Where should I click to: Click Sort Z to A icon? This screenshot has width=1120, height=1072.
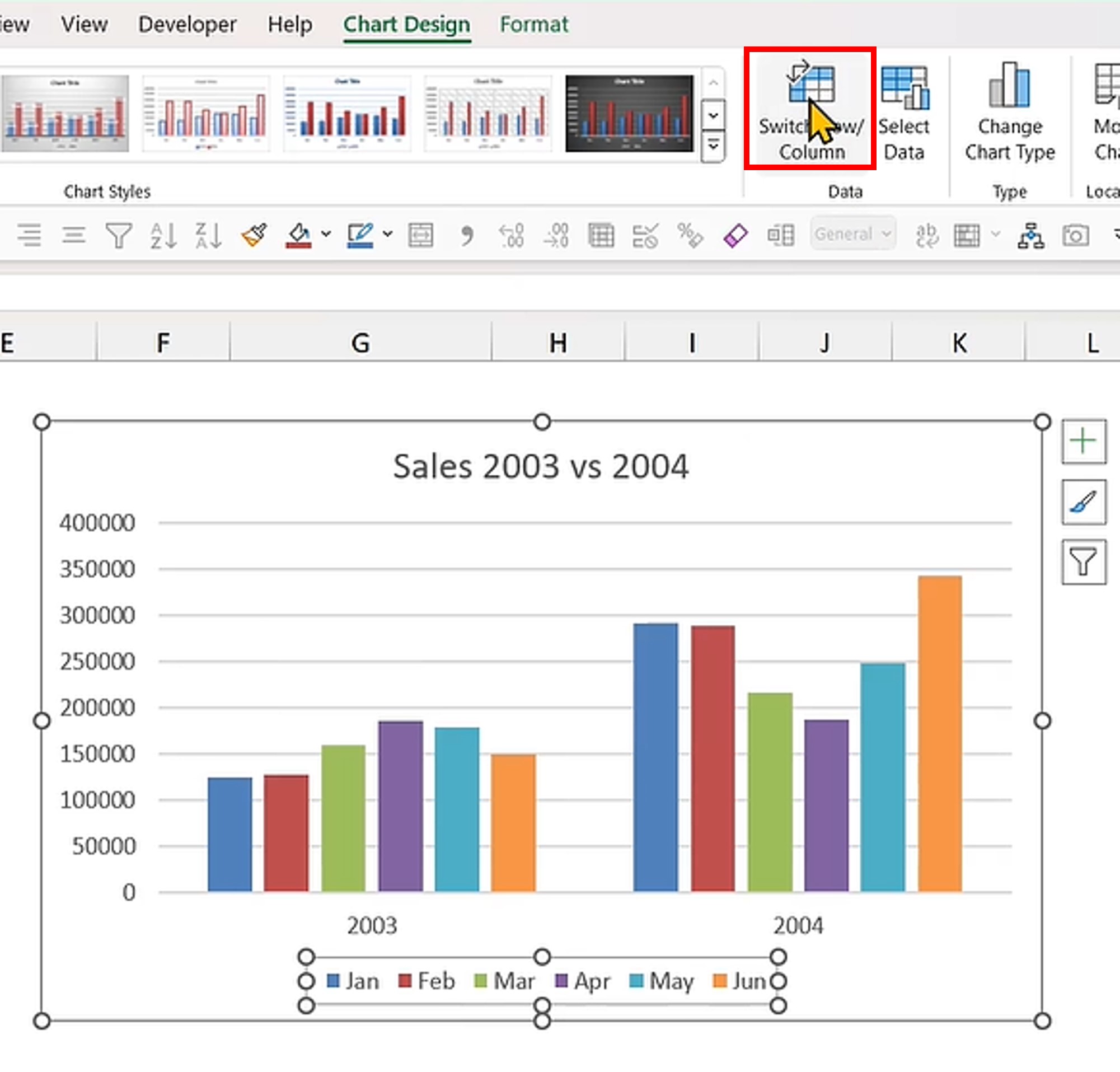pos(208,235)
